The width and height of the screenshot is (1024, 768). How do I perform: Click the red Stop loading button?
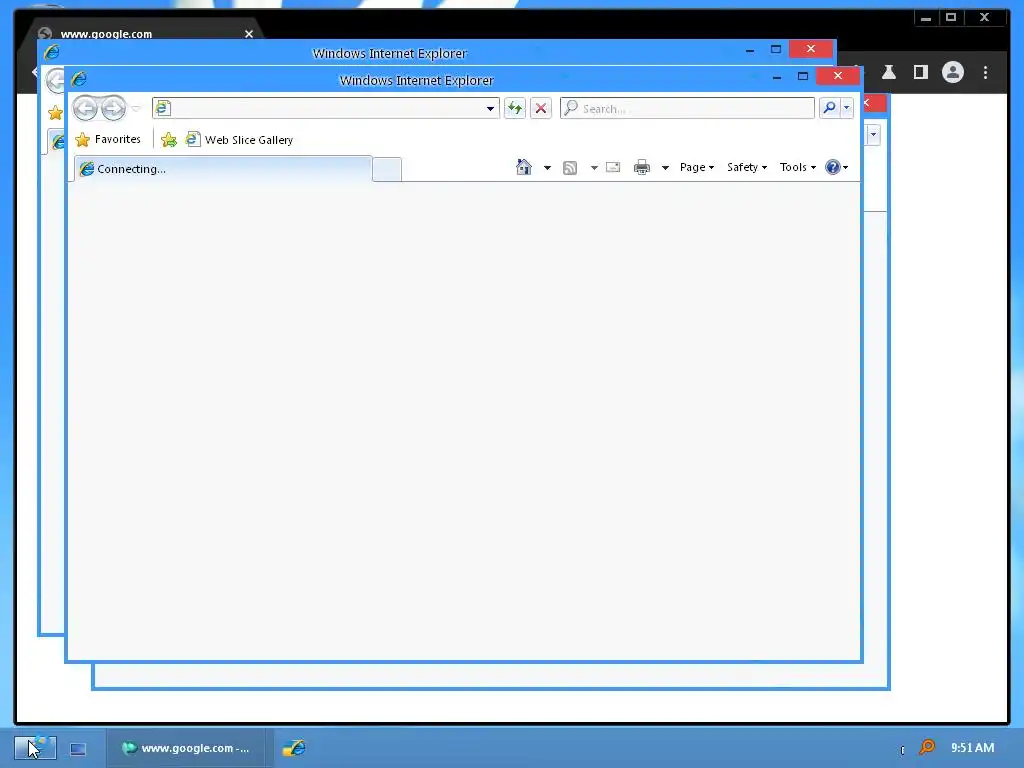[x=541, y=108]
